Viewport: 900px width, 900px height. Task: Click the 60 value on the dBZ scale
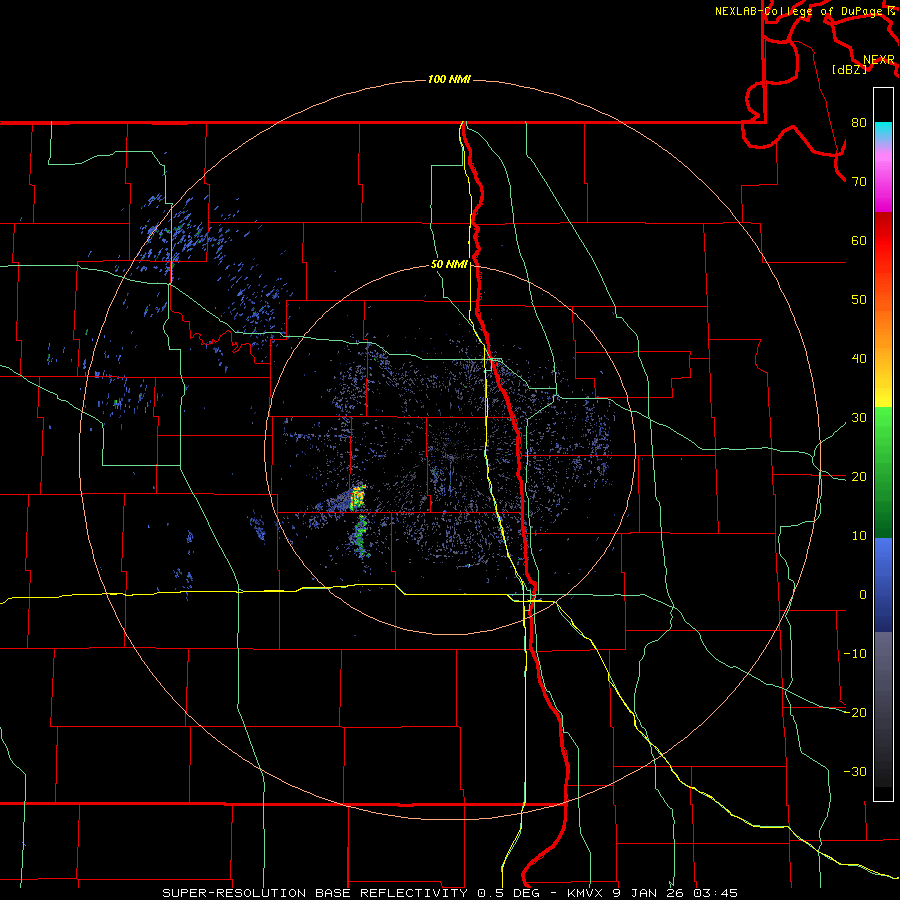859,240
